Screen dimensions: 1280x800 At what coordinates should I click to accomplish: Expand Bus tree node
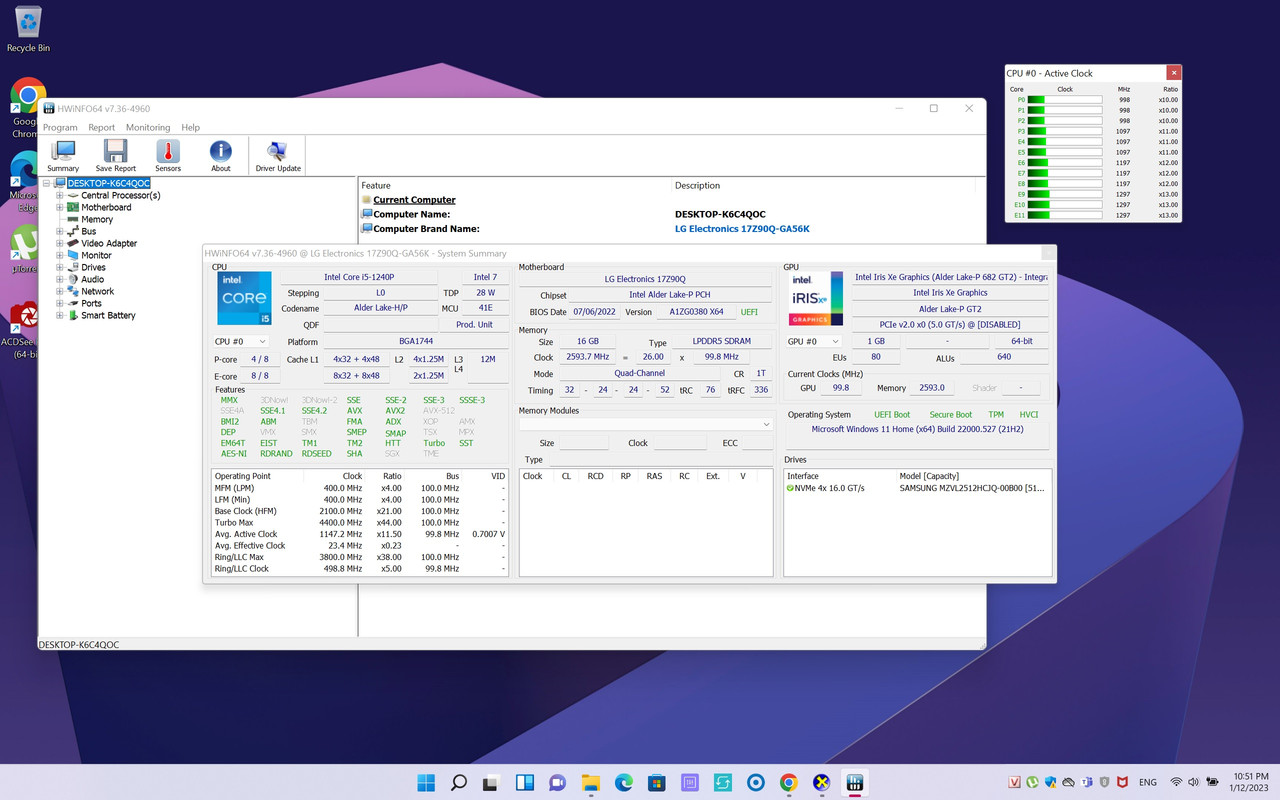point(60,231)
